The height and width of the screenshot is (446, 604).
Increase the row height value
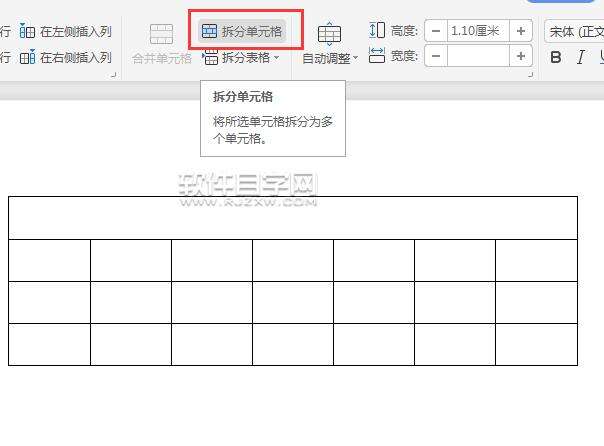click(x=521, y=31)
